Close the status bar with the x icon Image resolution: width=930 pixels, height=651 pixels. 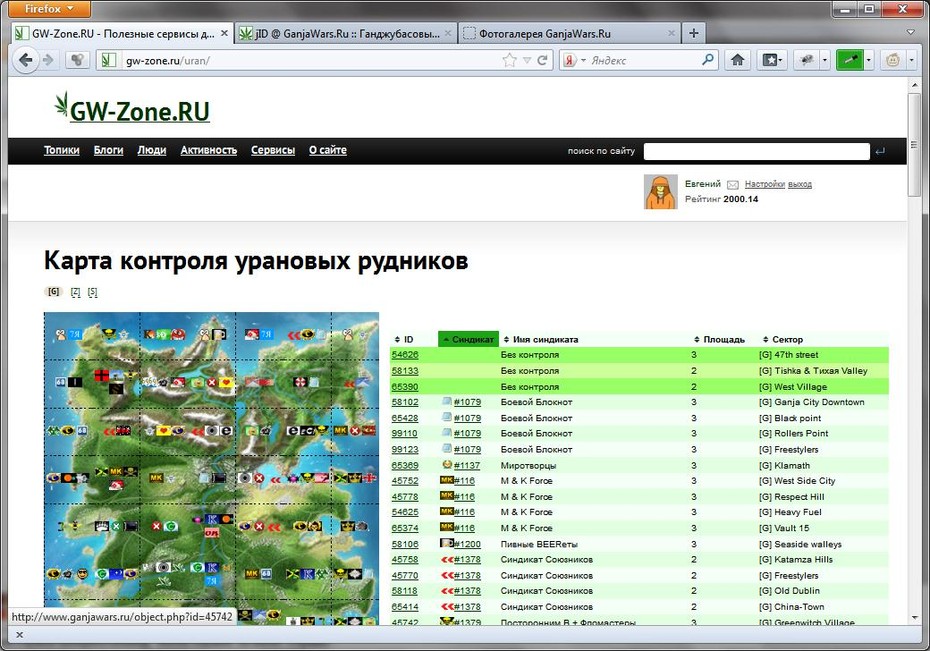pyautogui.click(x=19, y=635)
